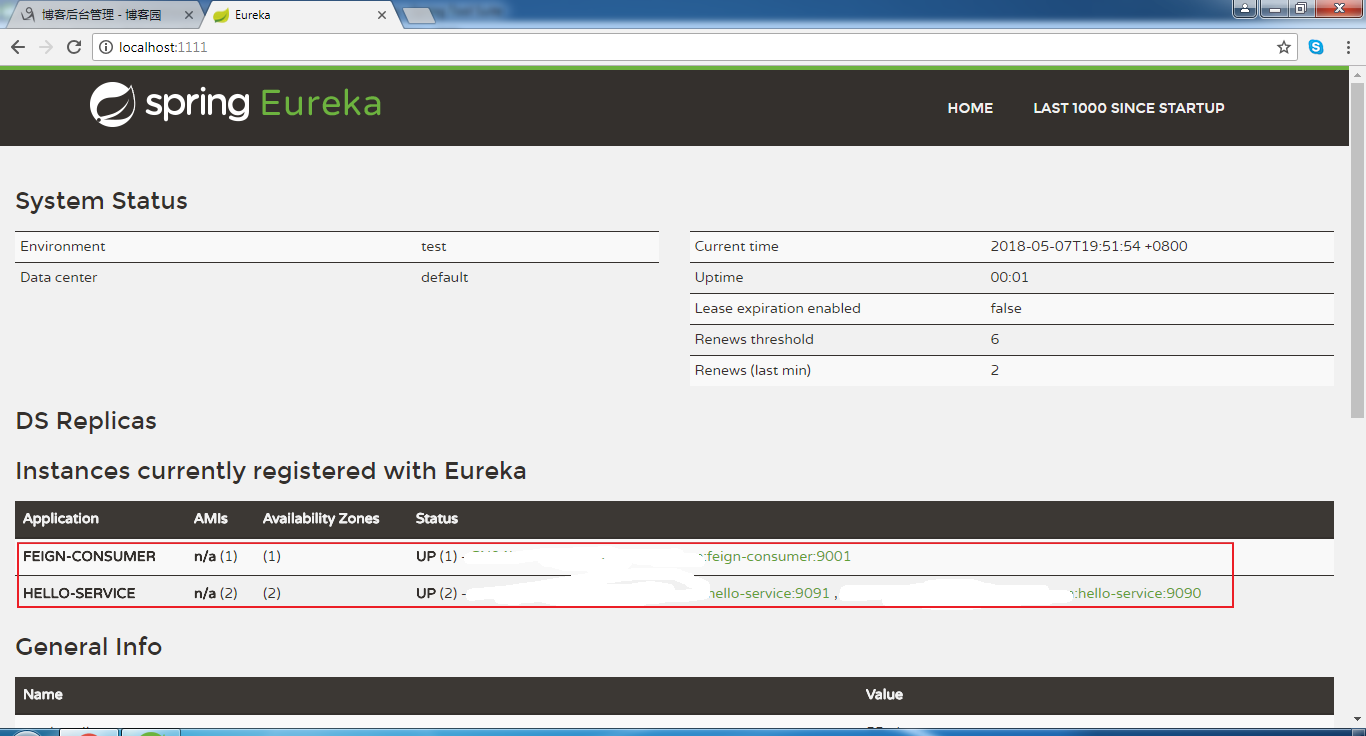Click the Renews (last min) value 2
This screenshot has height=736, width=1366.
tap(995, 370)
